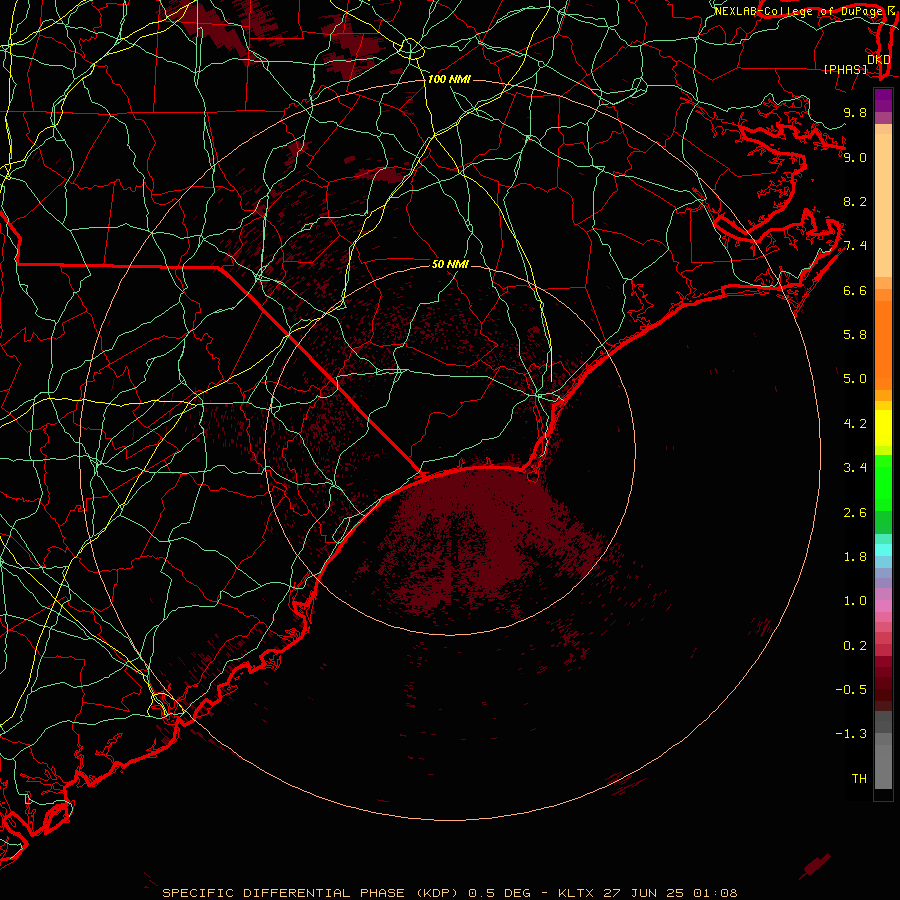Click the 1.0 scale value
This screenshot has height=900, width=900.
(x=855, y=600)
